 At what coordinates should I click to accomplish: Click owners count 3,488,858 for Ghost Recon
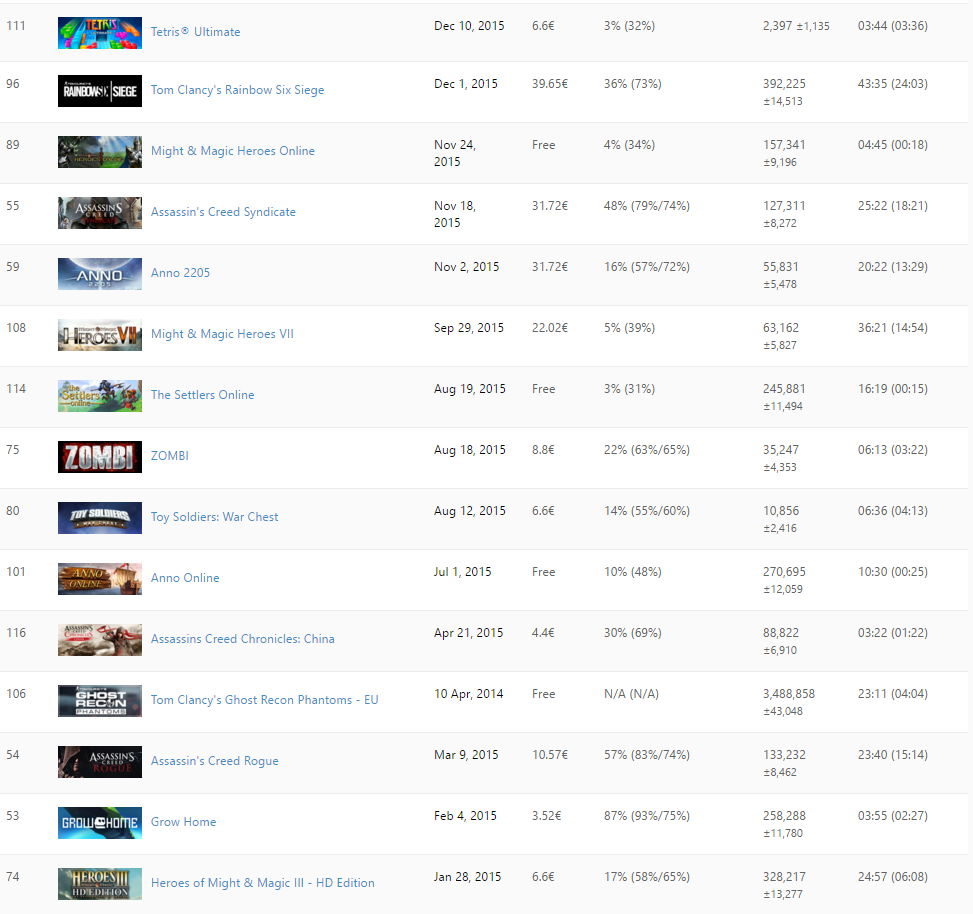789,694
